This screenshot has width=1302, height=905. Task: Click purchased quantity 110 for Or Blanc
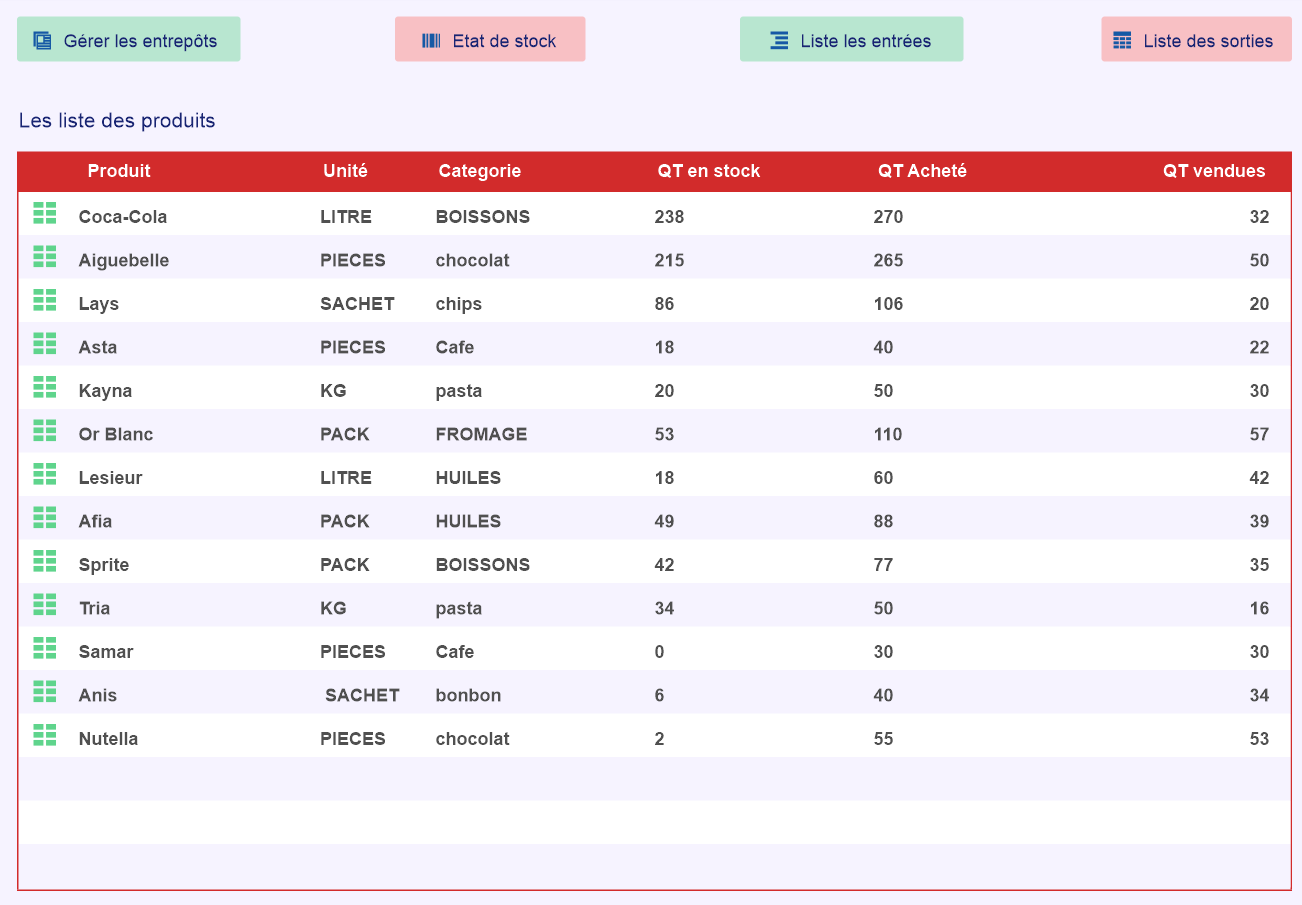coord(887,435)
